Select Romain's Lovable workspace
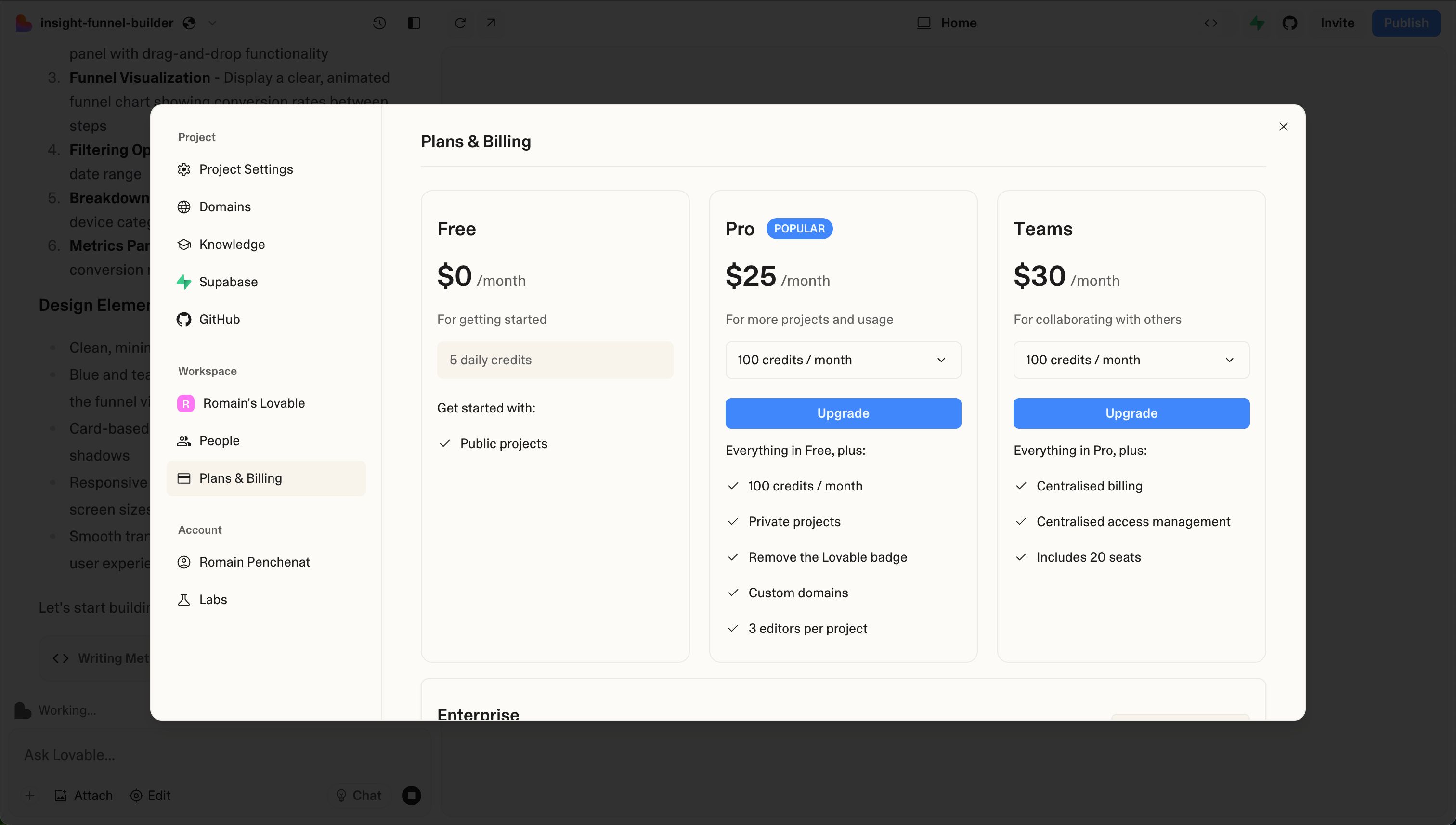The width and height of the screenshot is (1456, 825). point(266,403)
